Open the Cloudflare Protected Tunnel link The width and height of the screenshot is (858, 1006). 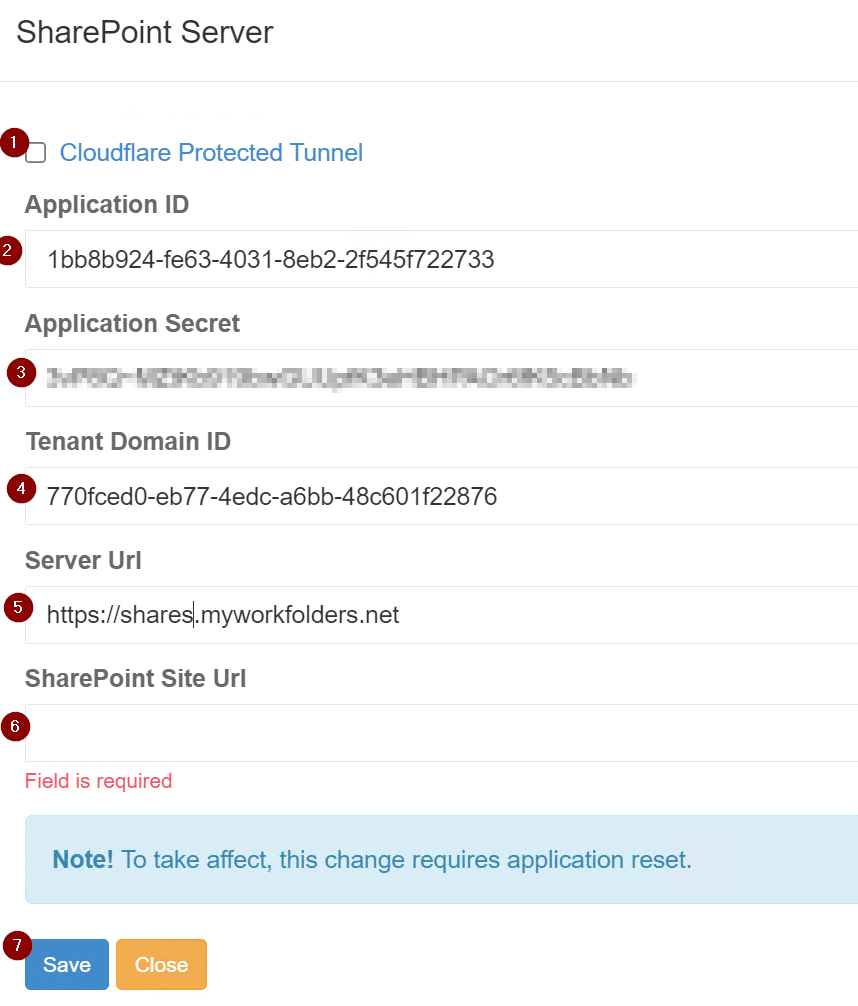(x=211, y=153)
